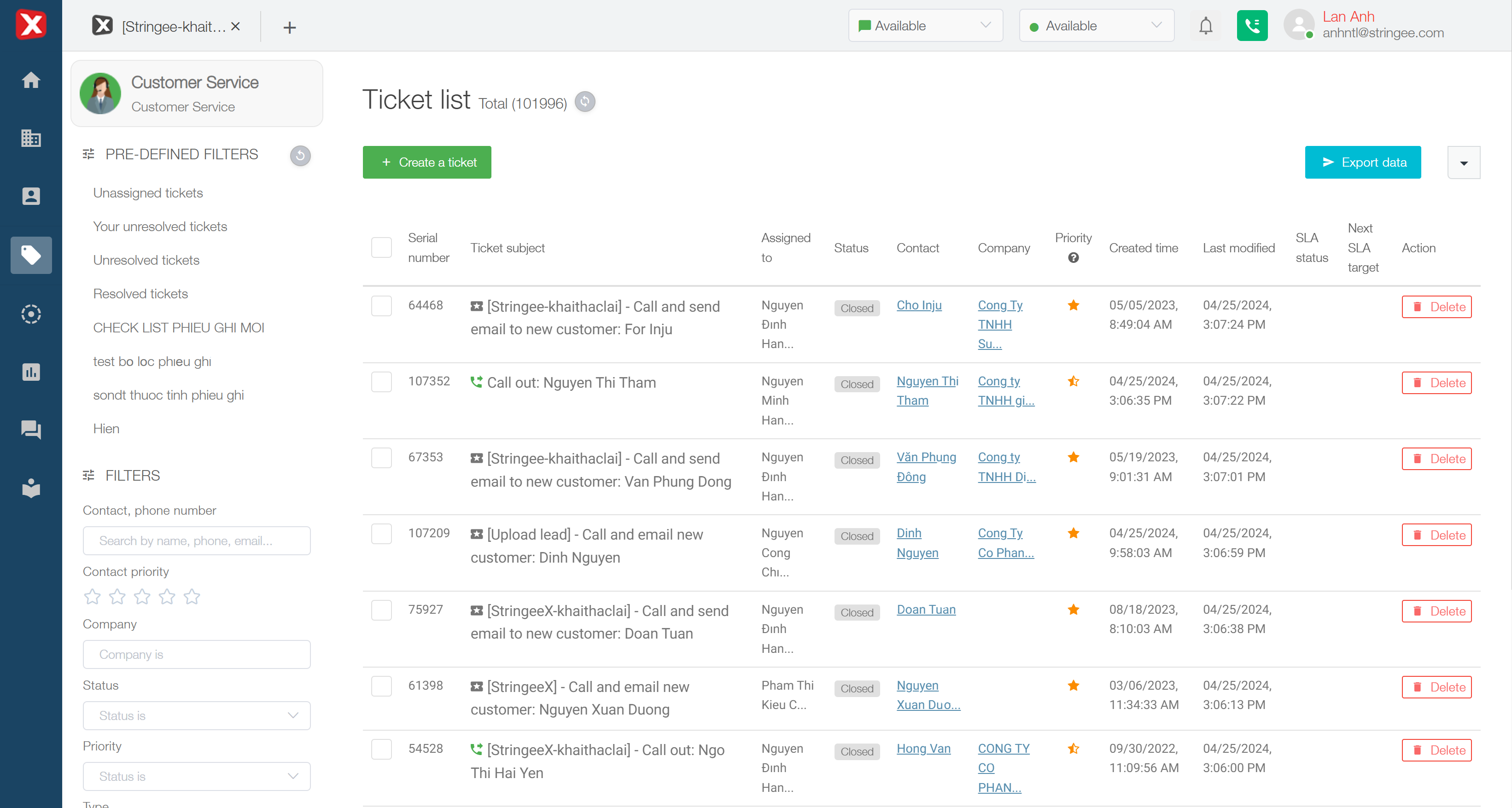Open the contacts icon in sidebar

tap(30, 197)
